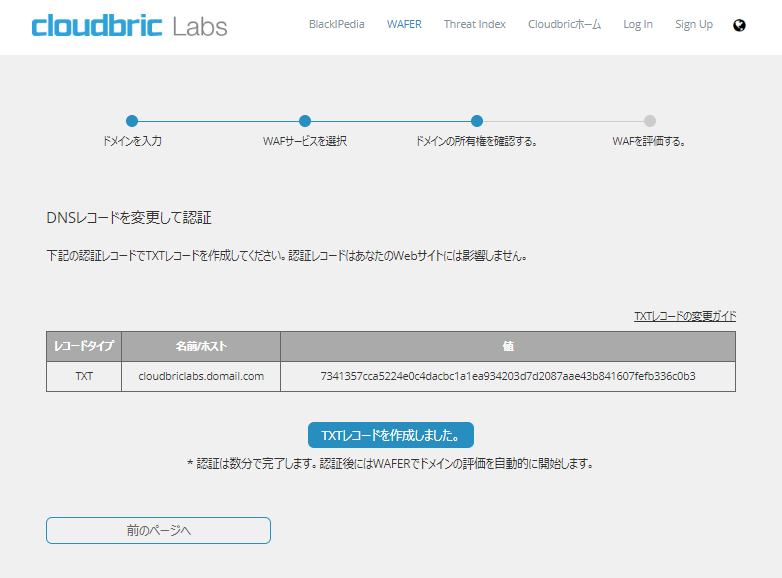Click the WAFサービスを選択 step circle
This screenshot has height=578, width=782.
pos(305,121)
